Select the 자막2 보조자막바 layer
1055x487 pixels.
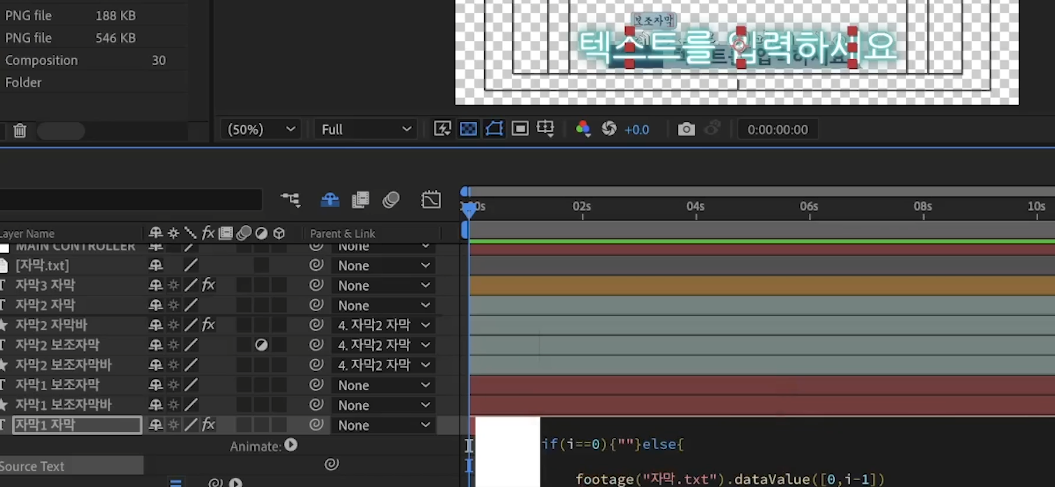tap(63, 365)
